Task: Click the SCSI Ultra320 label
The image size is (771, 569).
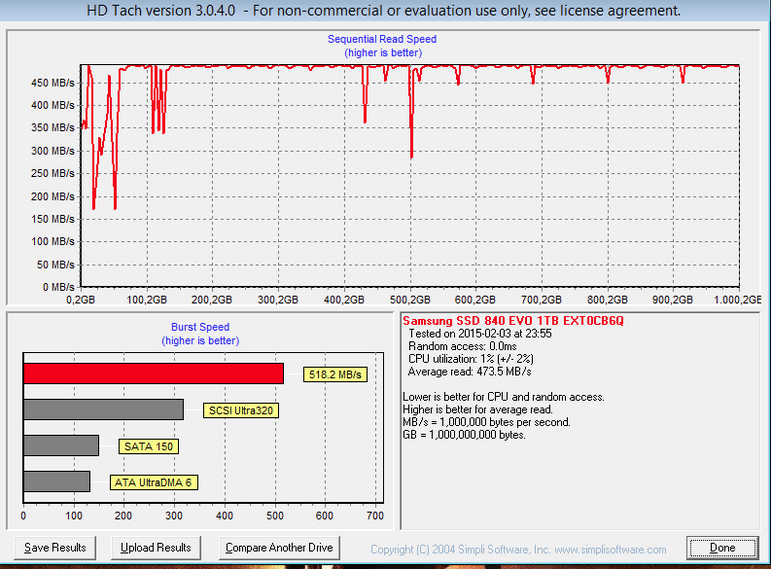Action: click(241, 411)
